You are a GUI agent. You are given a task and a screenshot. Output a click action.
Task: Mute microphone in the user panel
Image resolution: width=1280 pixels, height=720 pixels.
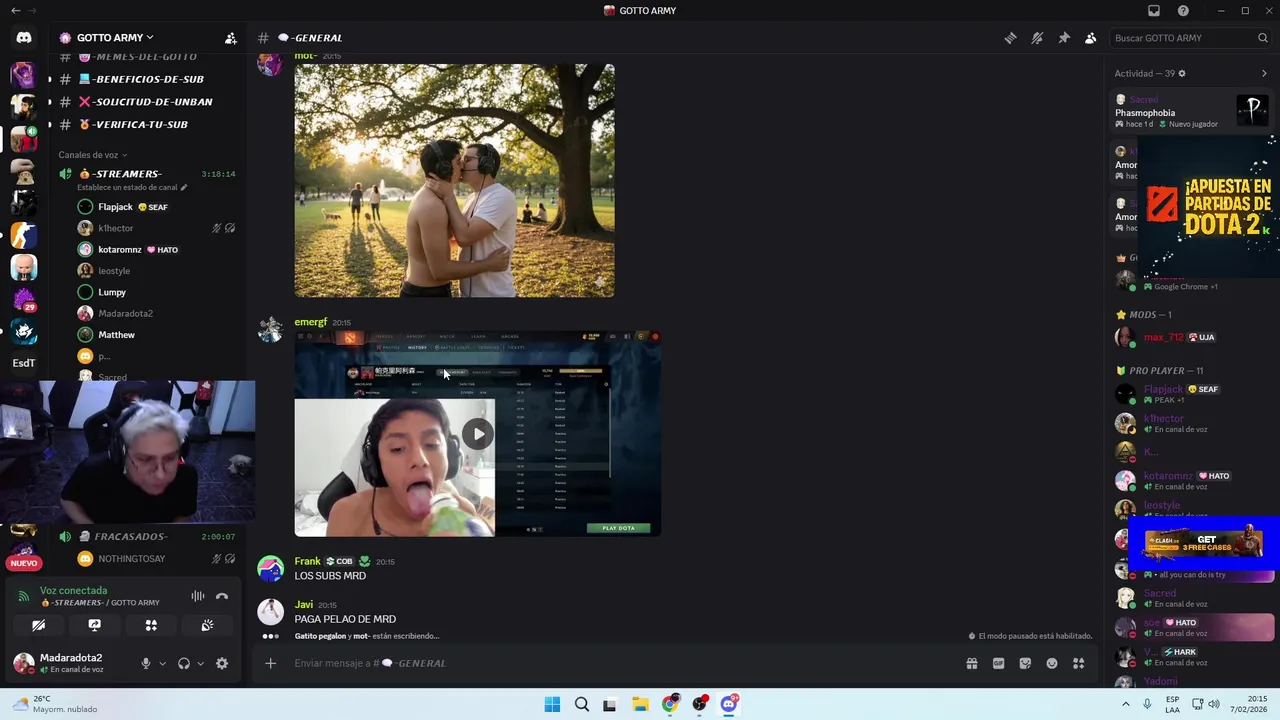(x=146, y=663)
